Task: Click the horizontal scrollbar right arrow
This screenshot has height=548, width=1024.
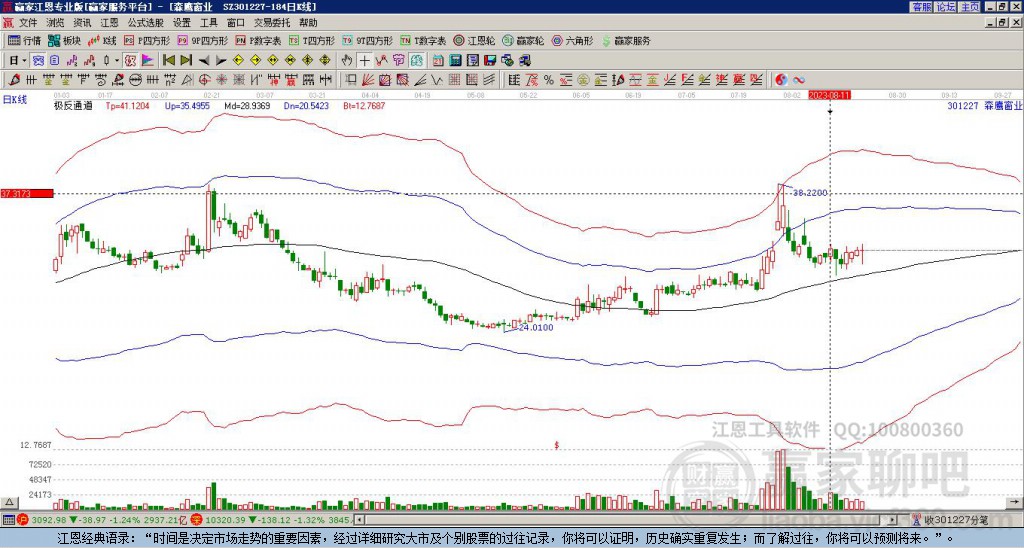Action: tap(893, 520)
